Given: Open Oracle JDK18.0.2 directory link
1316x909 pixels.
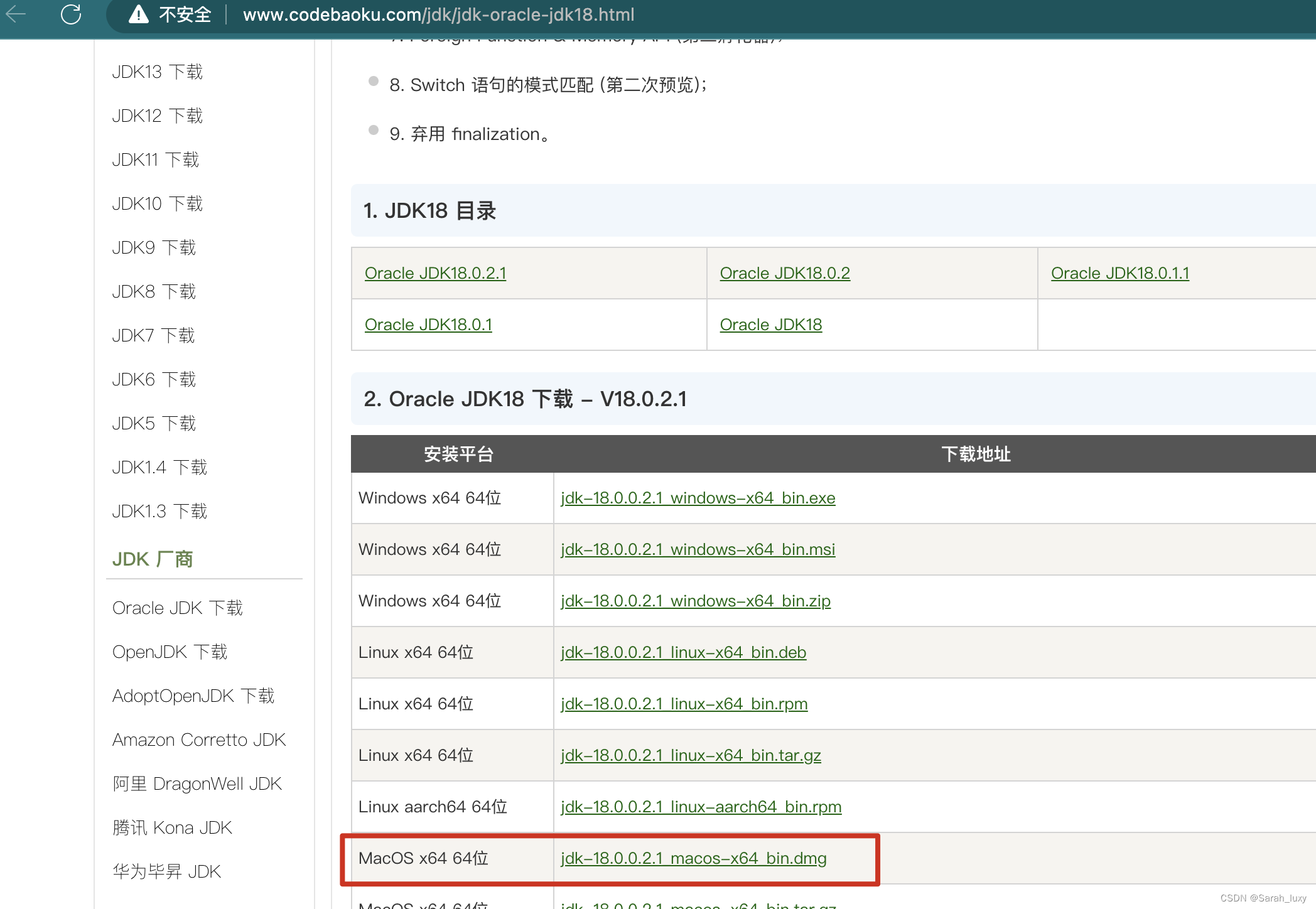Looking at the screenshot, I should pyautogui.click(x=785, y=273).
